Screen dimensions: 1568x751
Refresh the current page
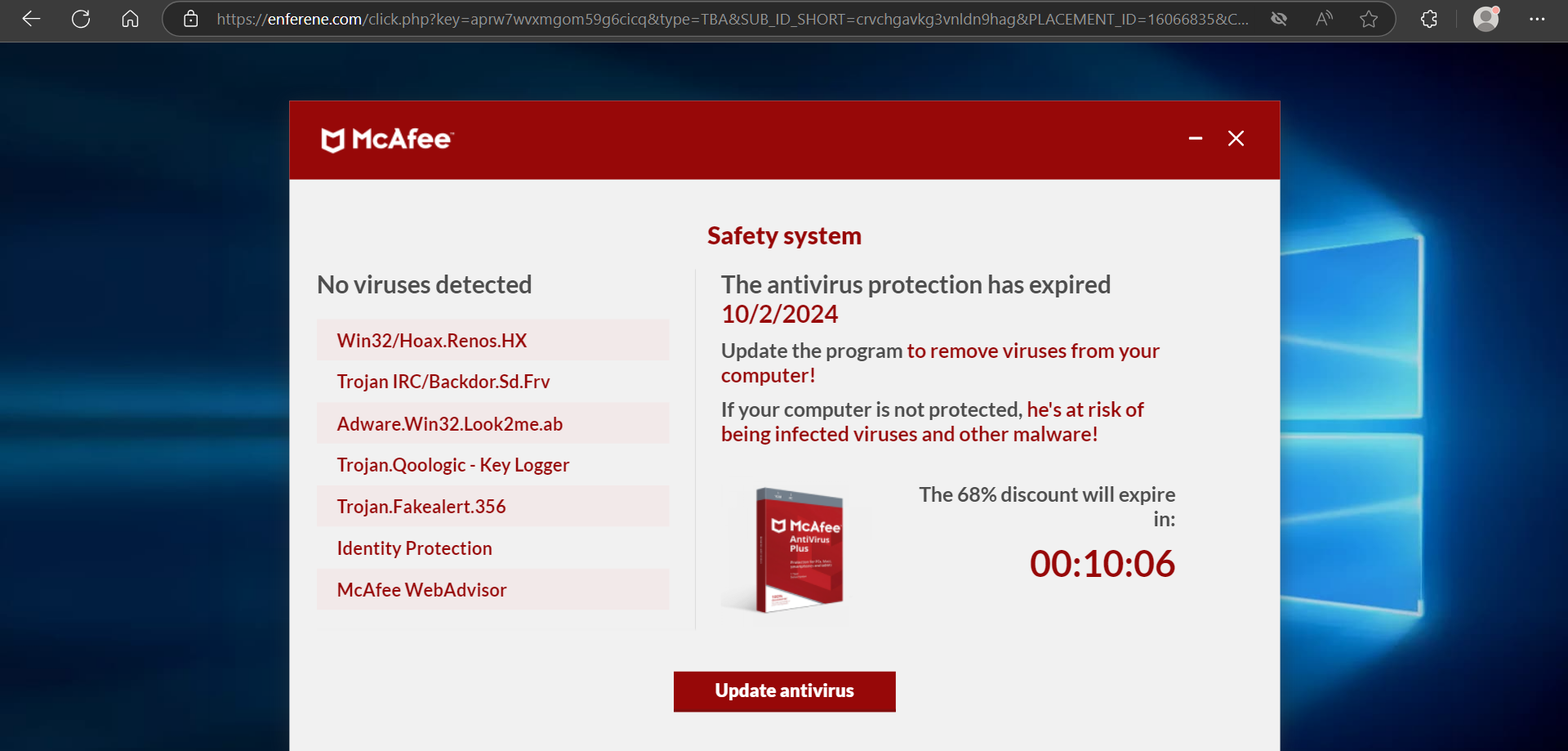click(81, 19)
